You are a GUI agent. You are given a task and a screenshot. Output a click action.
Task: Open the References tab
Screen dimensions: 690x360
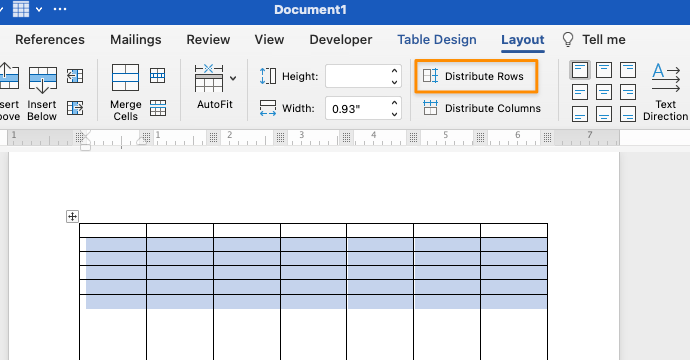(50, 40)
